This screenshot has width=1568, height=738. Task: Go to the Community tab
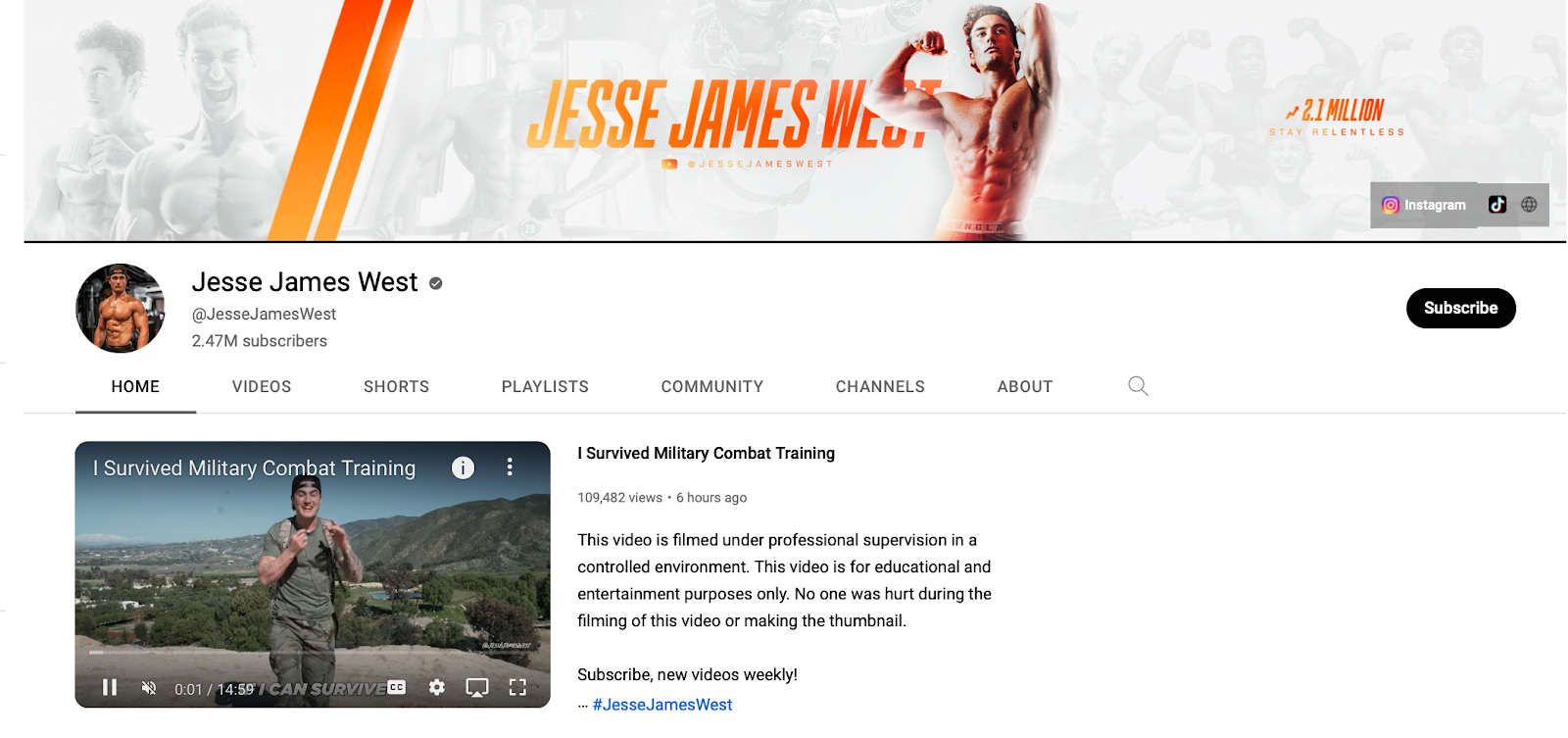pos(712,386)
